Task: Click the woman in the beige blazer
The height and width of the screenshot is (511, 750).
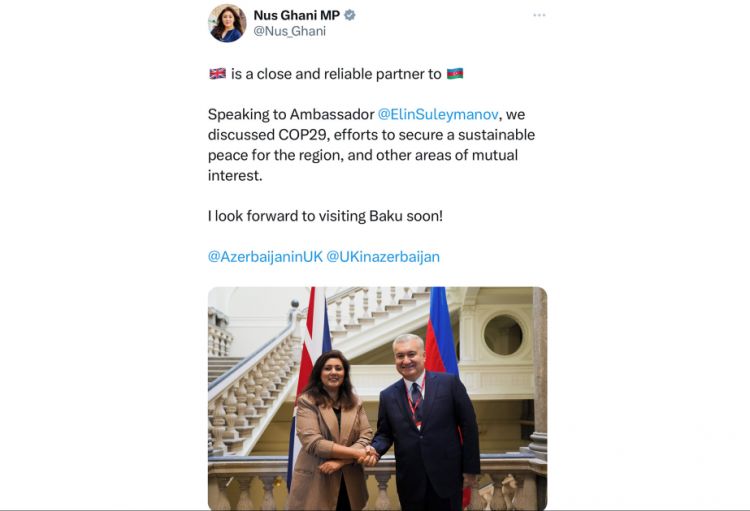Action: coord(330,431)
